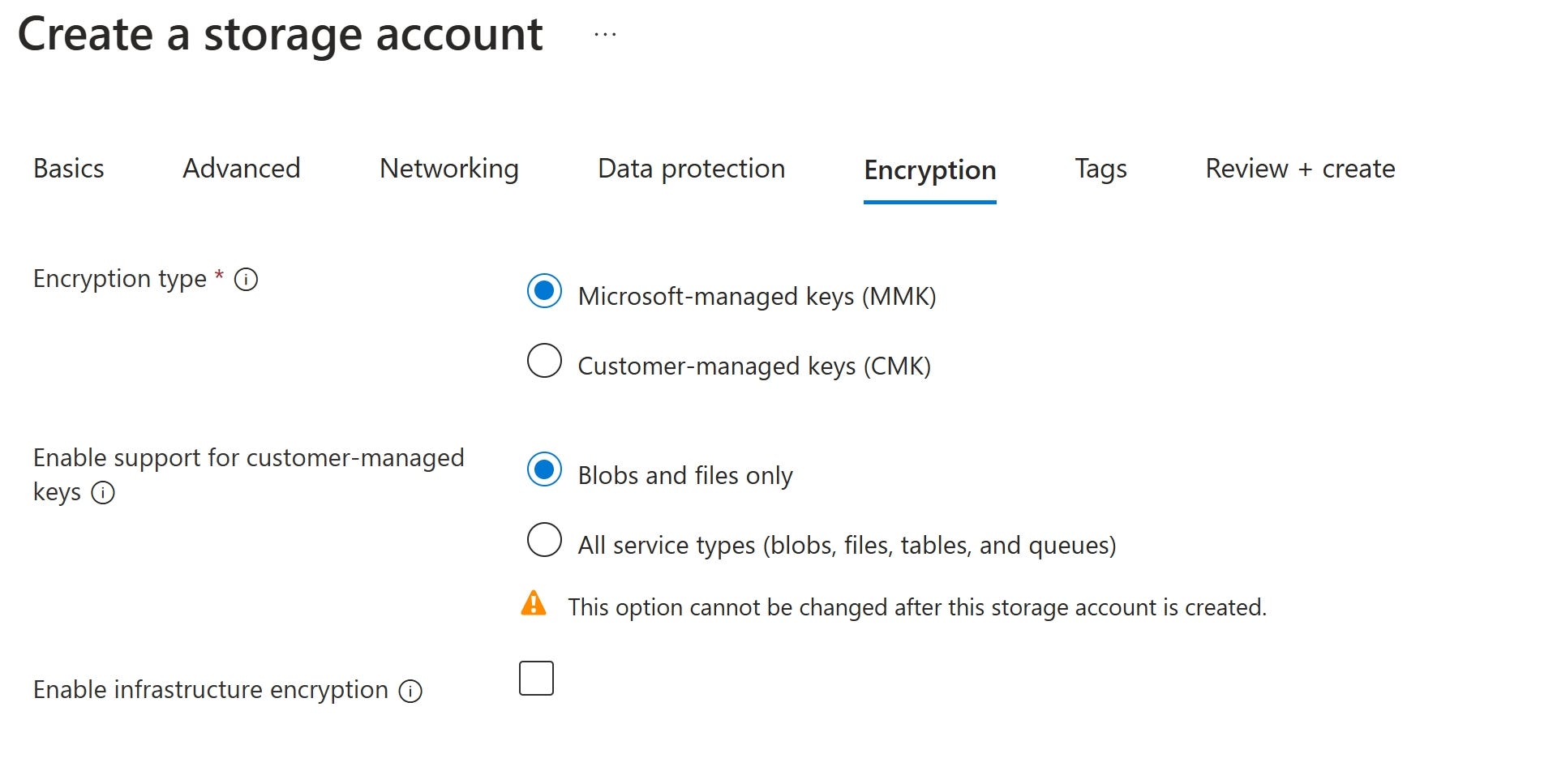The image size is (1553, 784).
Task: Click the Encryption type field label
Action: coord(120,279)
